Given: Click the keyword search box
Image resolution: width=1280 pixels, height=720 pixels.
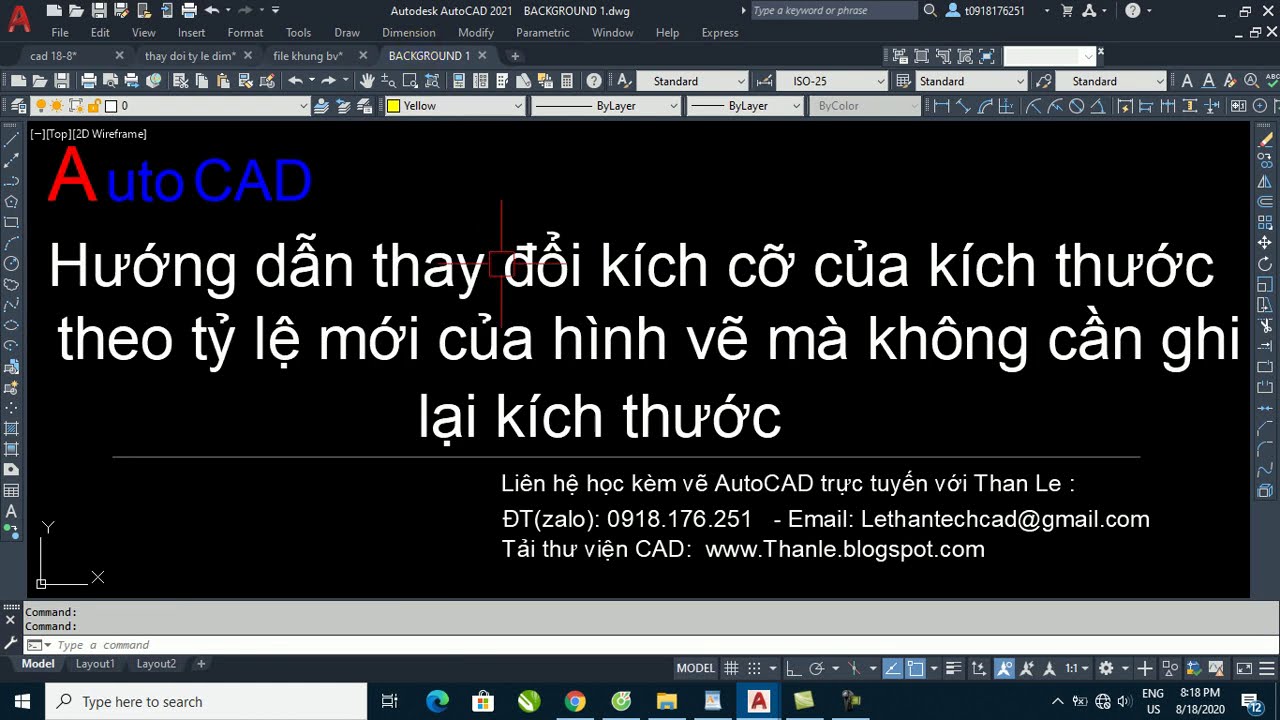Looking at the screenshot, I should 833,11.
